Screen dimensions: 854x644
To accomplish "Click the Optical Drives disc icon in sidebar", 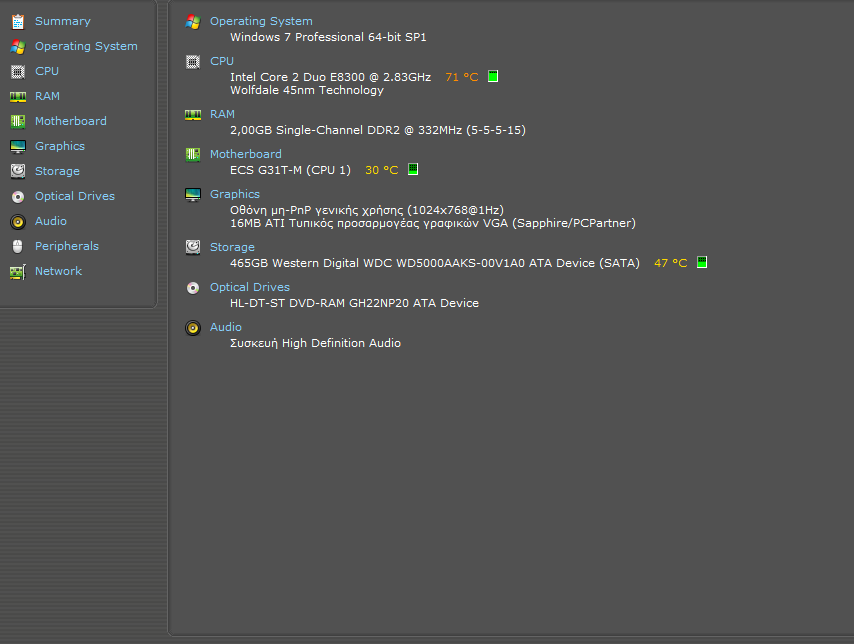I will 18,197.
